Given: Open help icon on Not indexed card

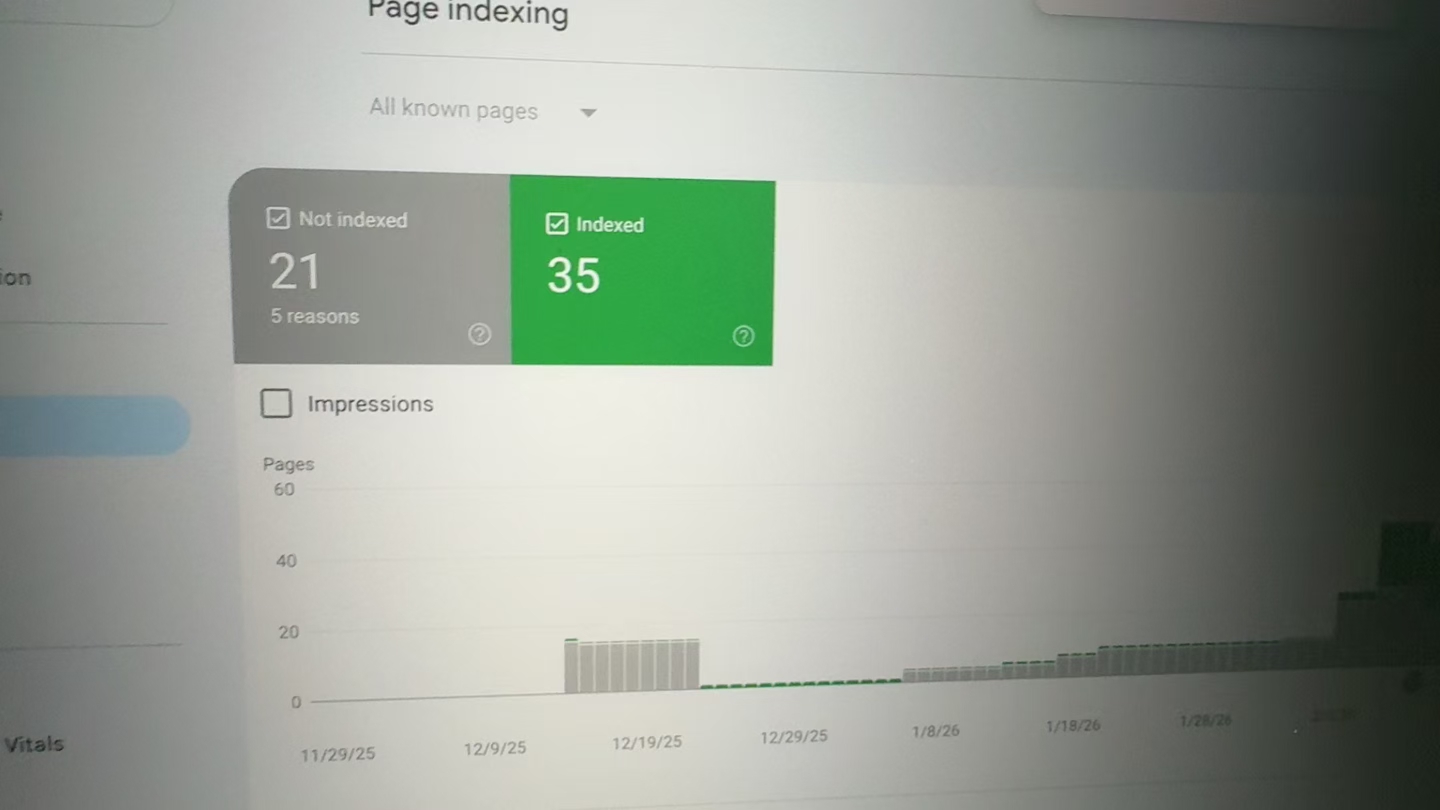Looking at the screenshot, I should [480, 334].
